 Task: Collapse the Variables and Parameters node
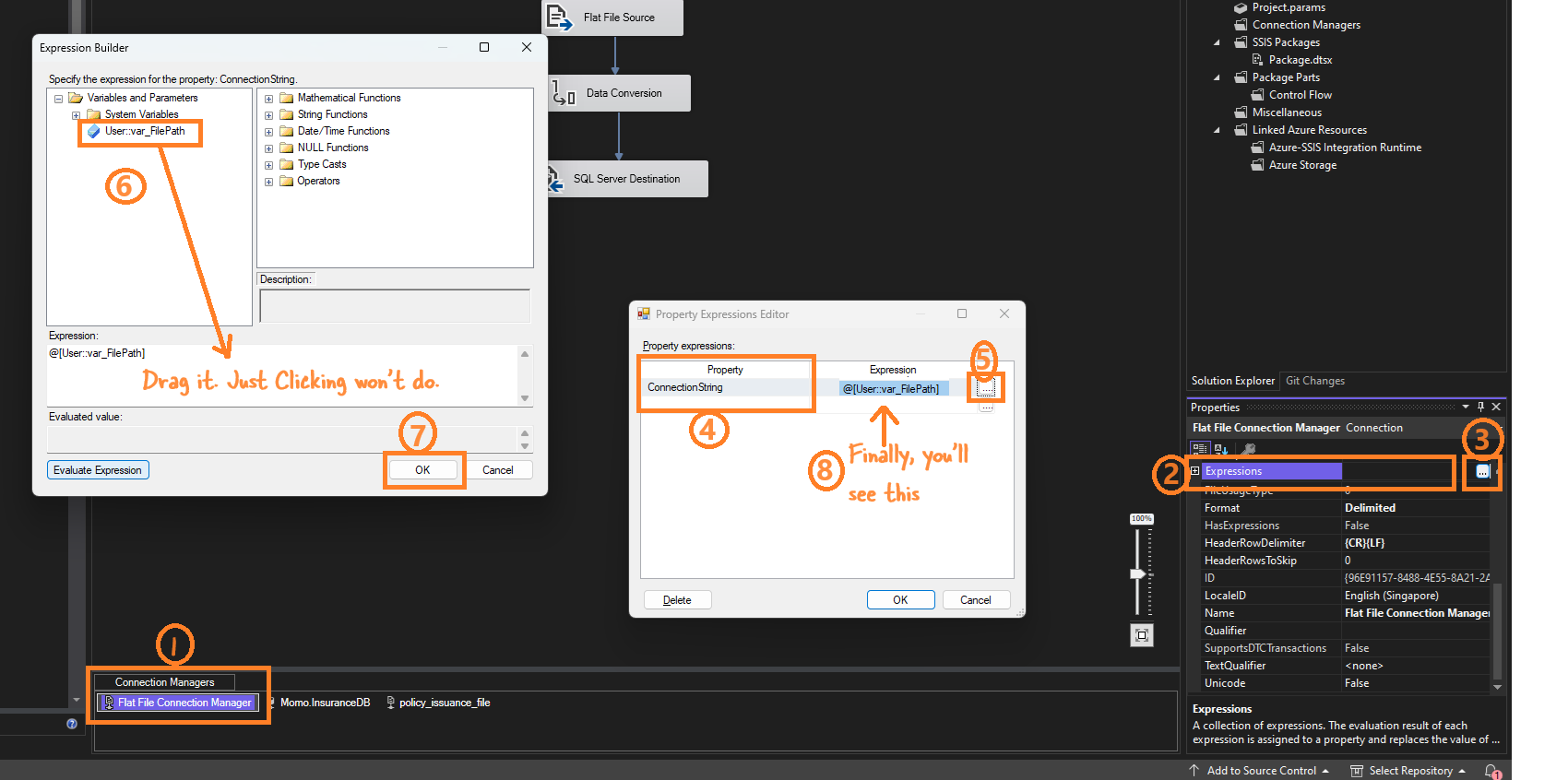tap(58, 99)
